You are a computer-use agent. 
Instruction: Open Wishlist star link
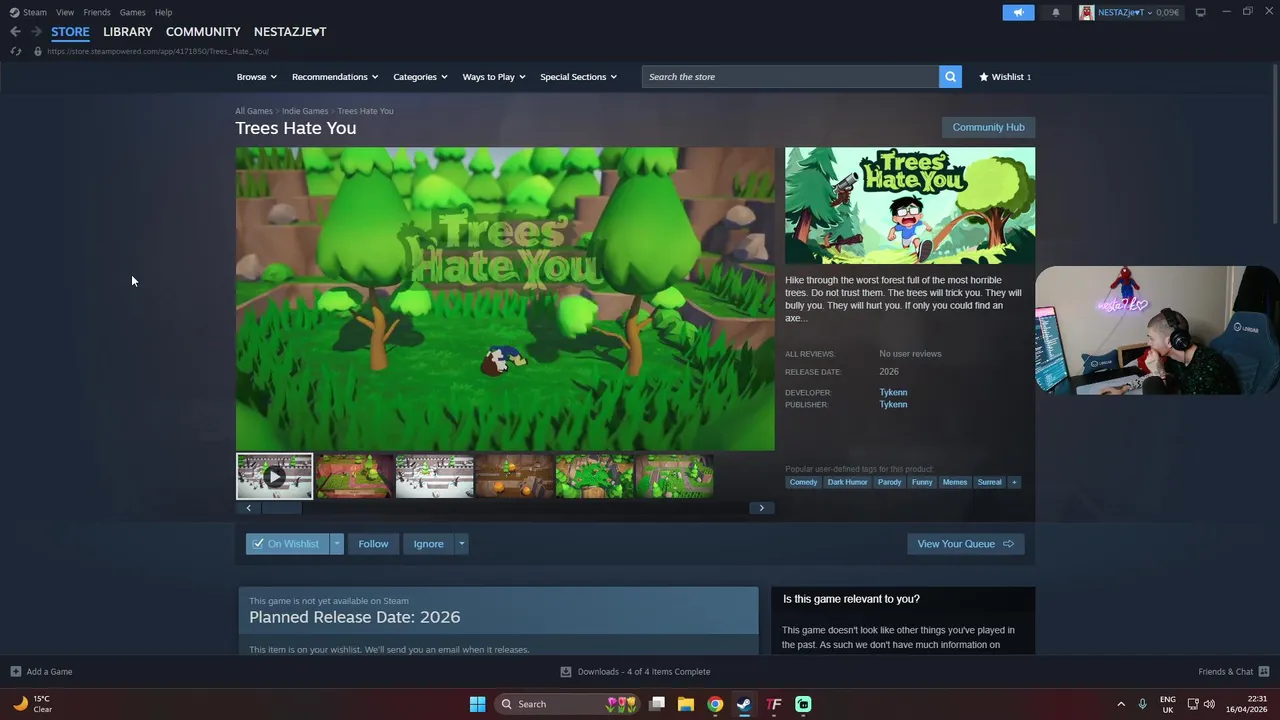tap(1004, 77)
